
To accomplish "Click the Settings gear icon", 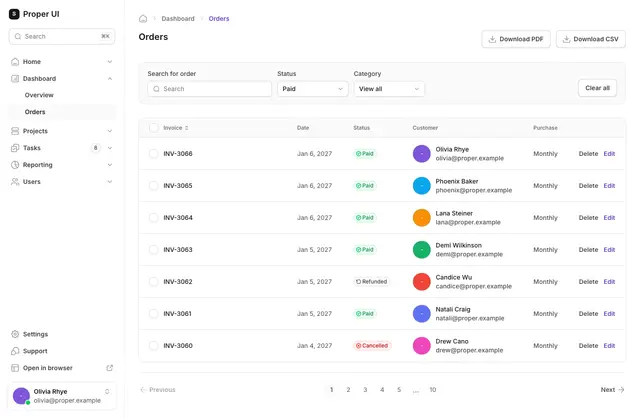I will [15, 334].
